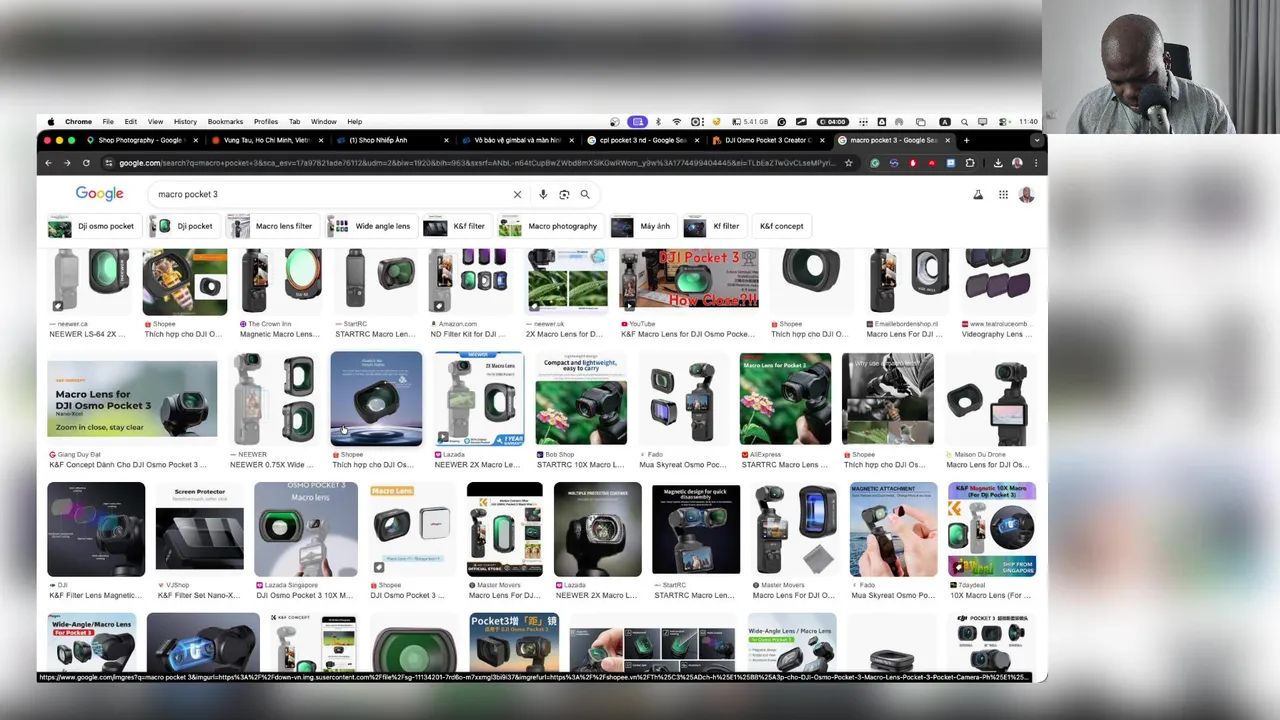Open 'ND Filter Kit for DJI' Amazon link
Screen dimensions: 1280x720
pos(470,334)
